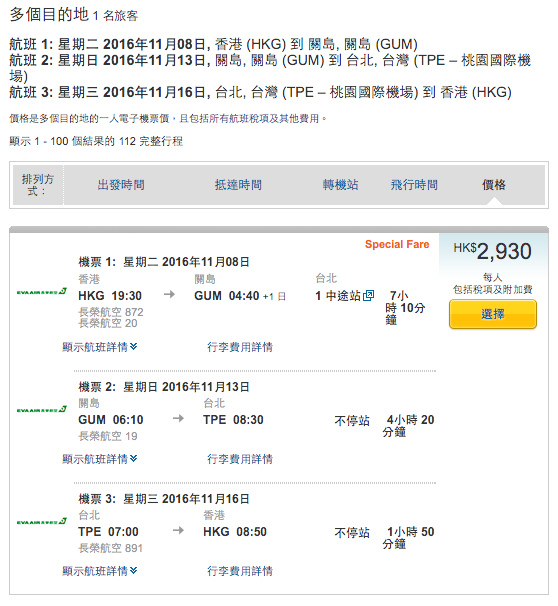This screenshot has width=558, height=606.
Task: Sort results by 出發時間
Action: pos(121,185)
